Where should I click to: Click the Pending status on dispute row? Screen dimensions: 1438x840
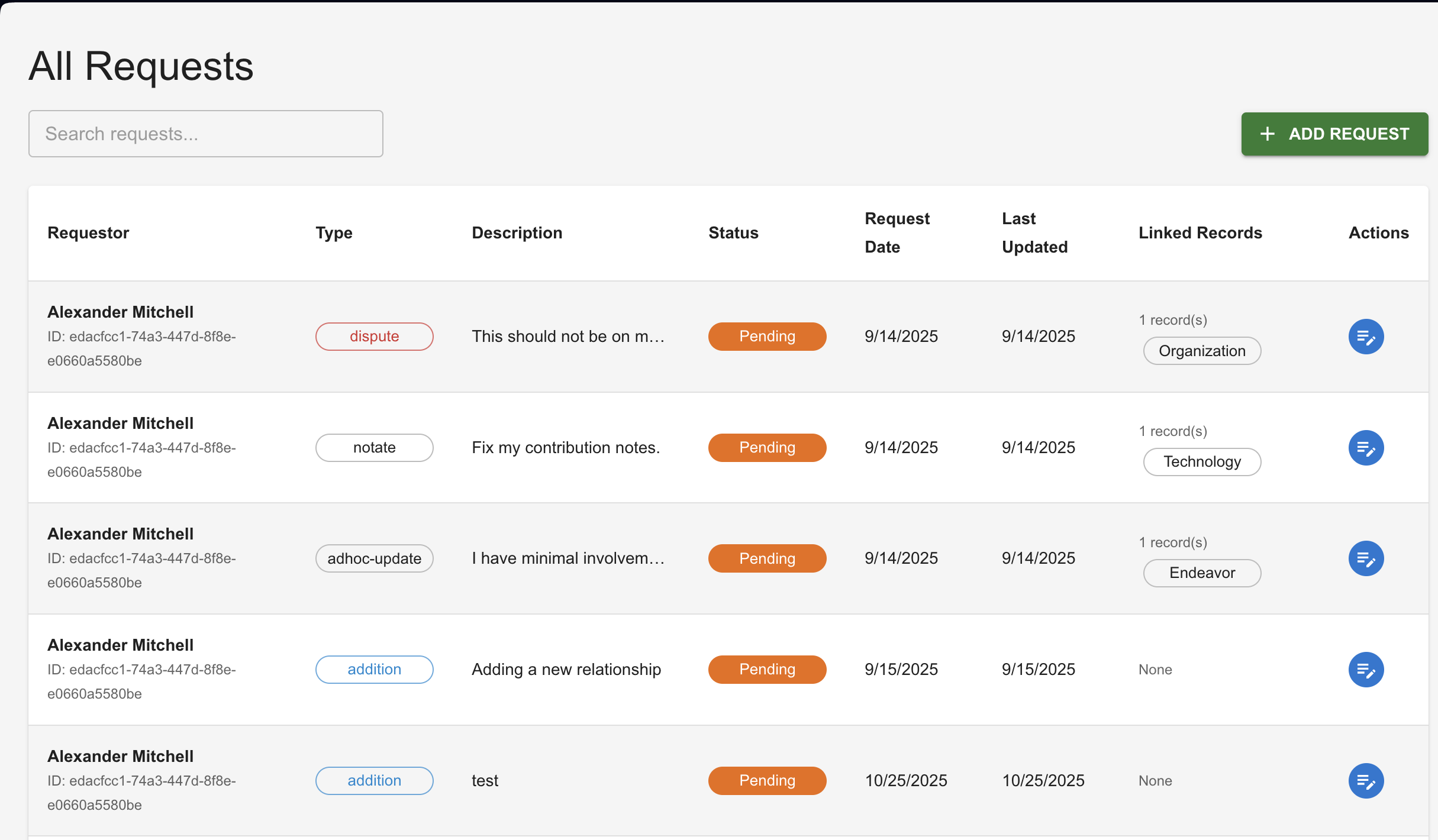click(x=767, y=337)
